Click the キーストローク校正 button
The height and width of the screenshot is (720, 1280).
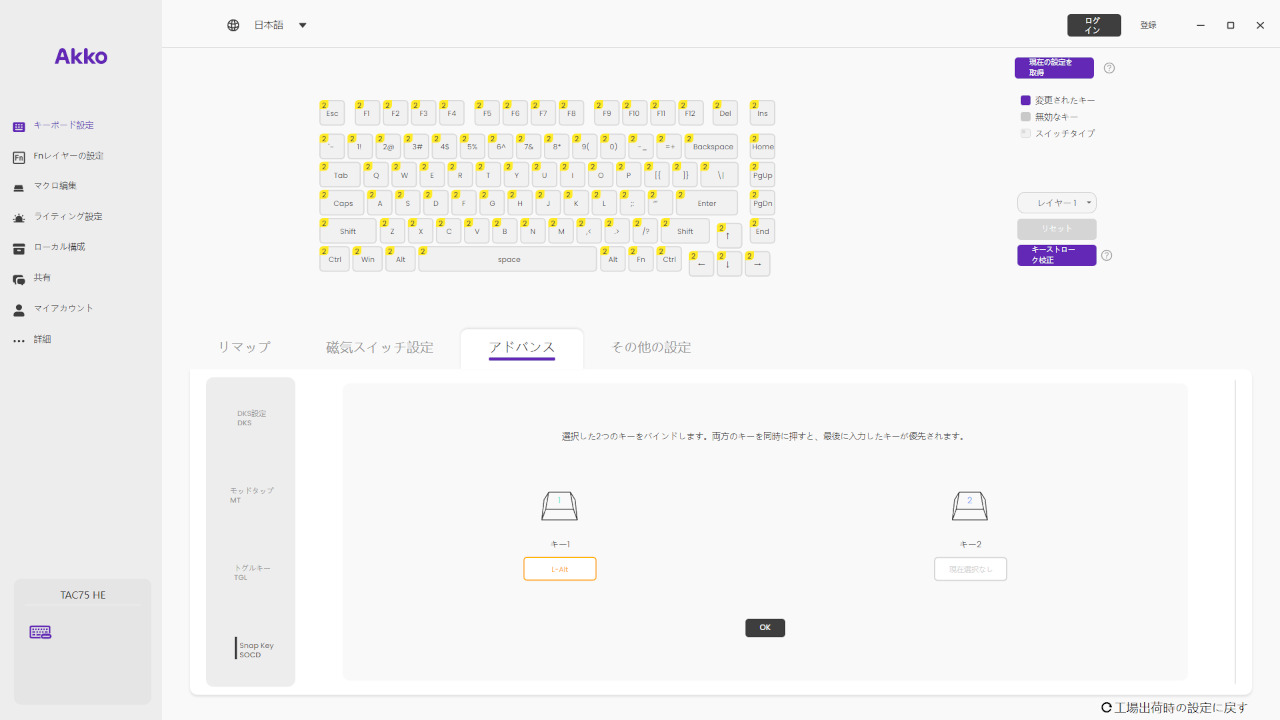coord(1056,256)
